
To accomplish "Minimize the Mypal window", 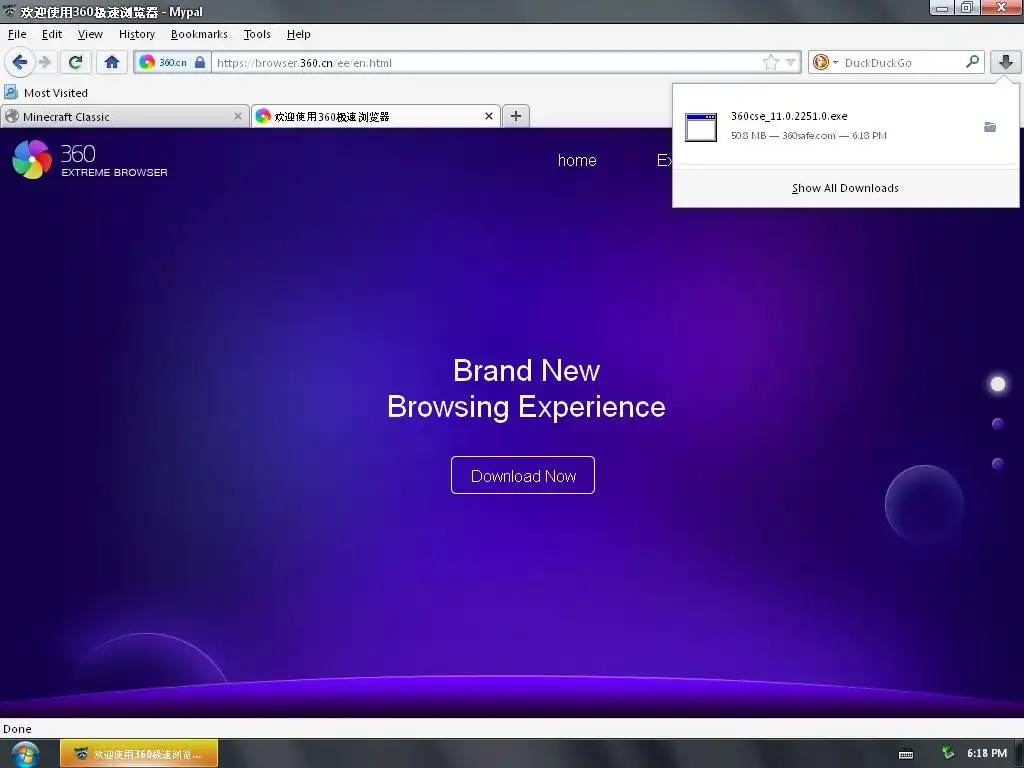I will point(942,8).
